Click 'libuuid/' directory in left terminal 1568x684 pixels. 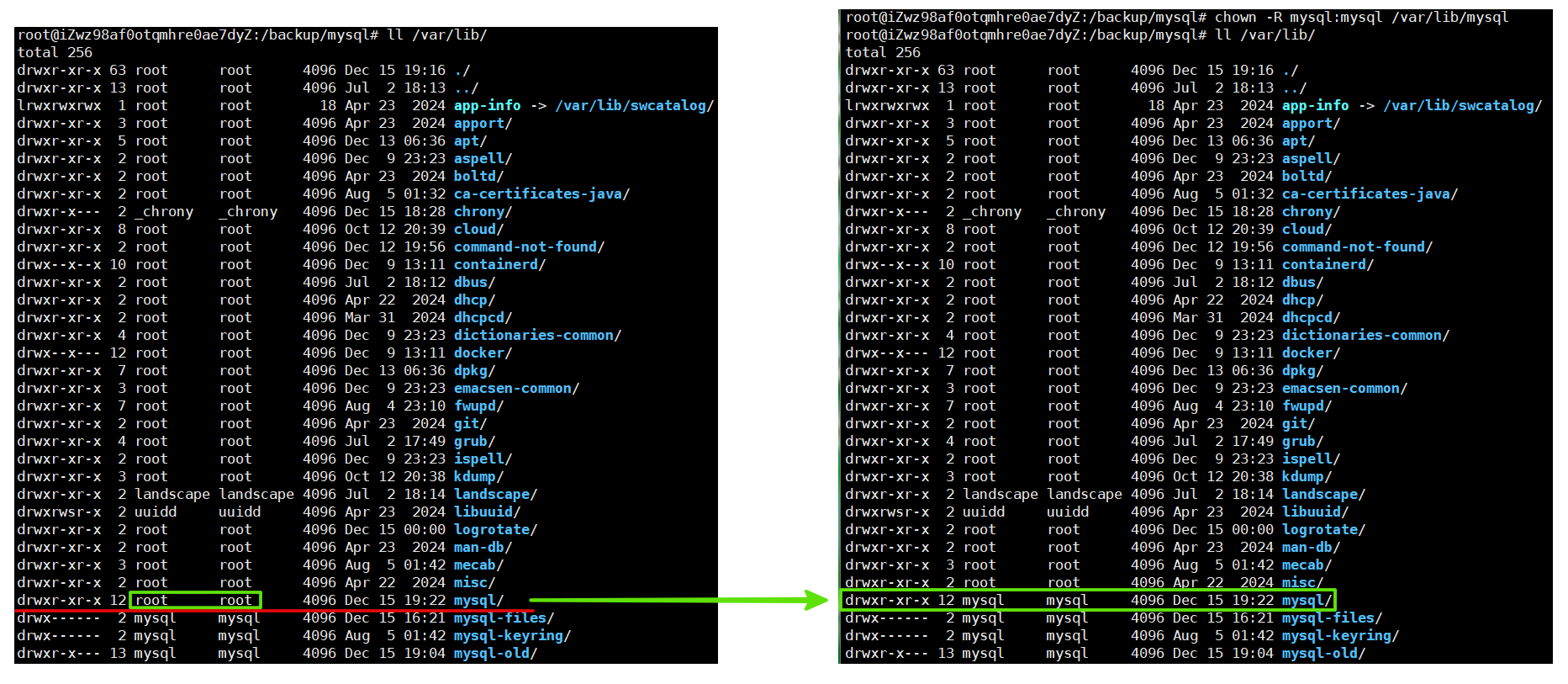(x=488, y=512)
